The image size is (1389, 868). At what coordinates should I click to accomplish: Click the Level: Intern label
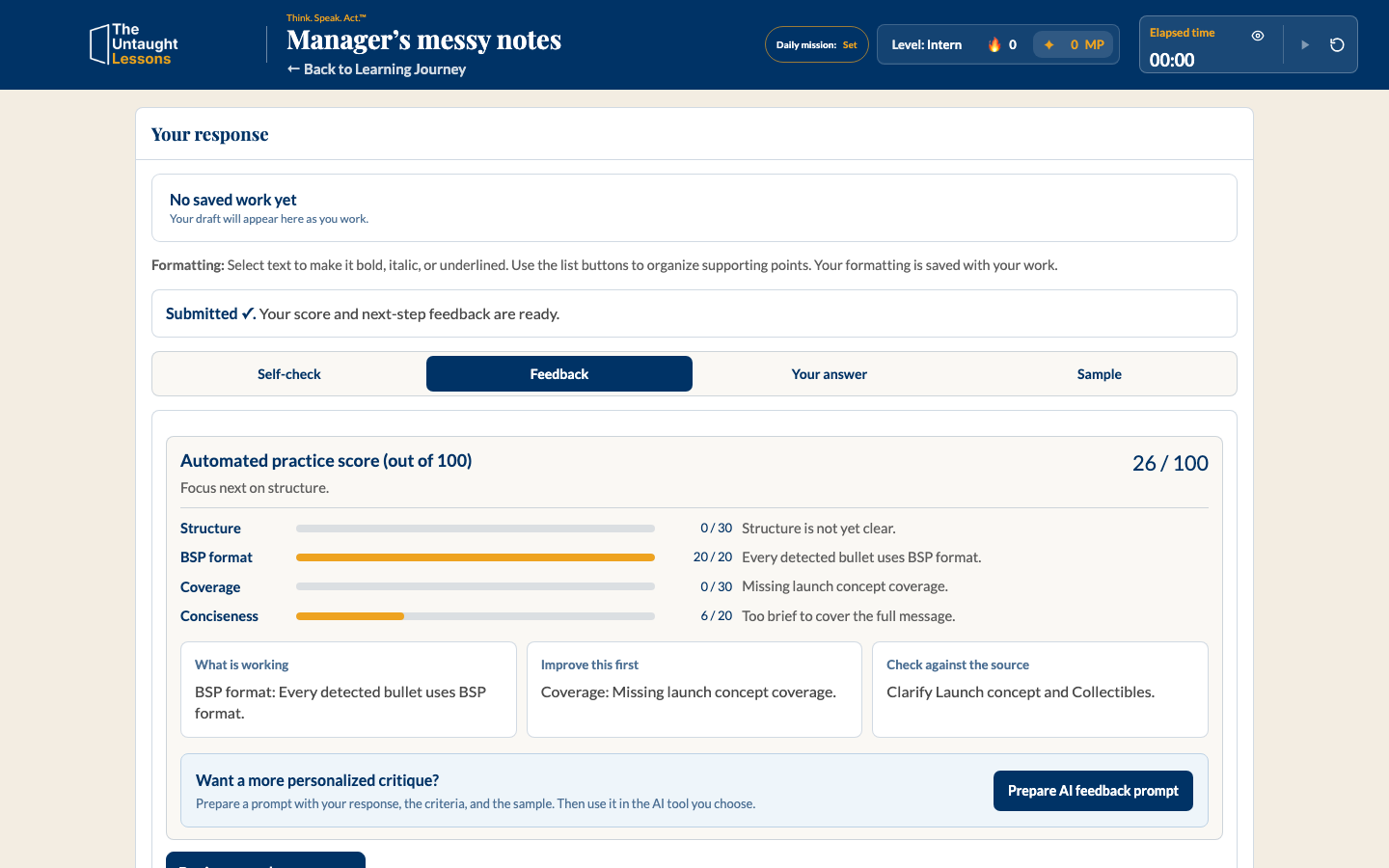coord(926,44)
